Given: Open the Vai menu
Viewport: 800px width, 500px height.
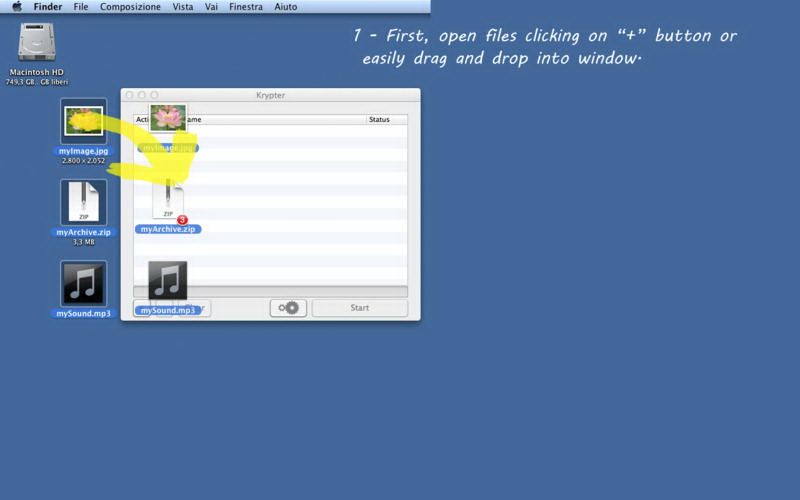Looking at the screenshot, I should [x=212, y=7].
